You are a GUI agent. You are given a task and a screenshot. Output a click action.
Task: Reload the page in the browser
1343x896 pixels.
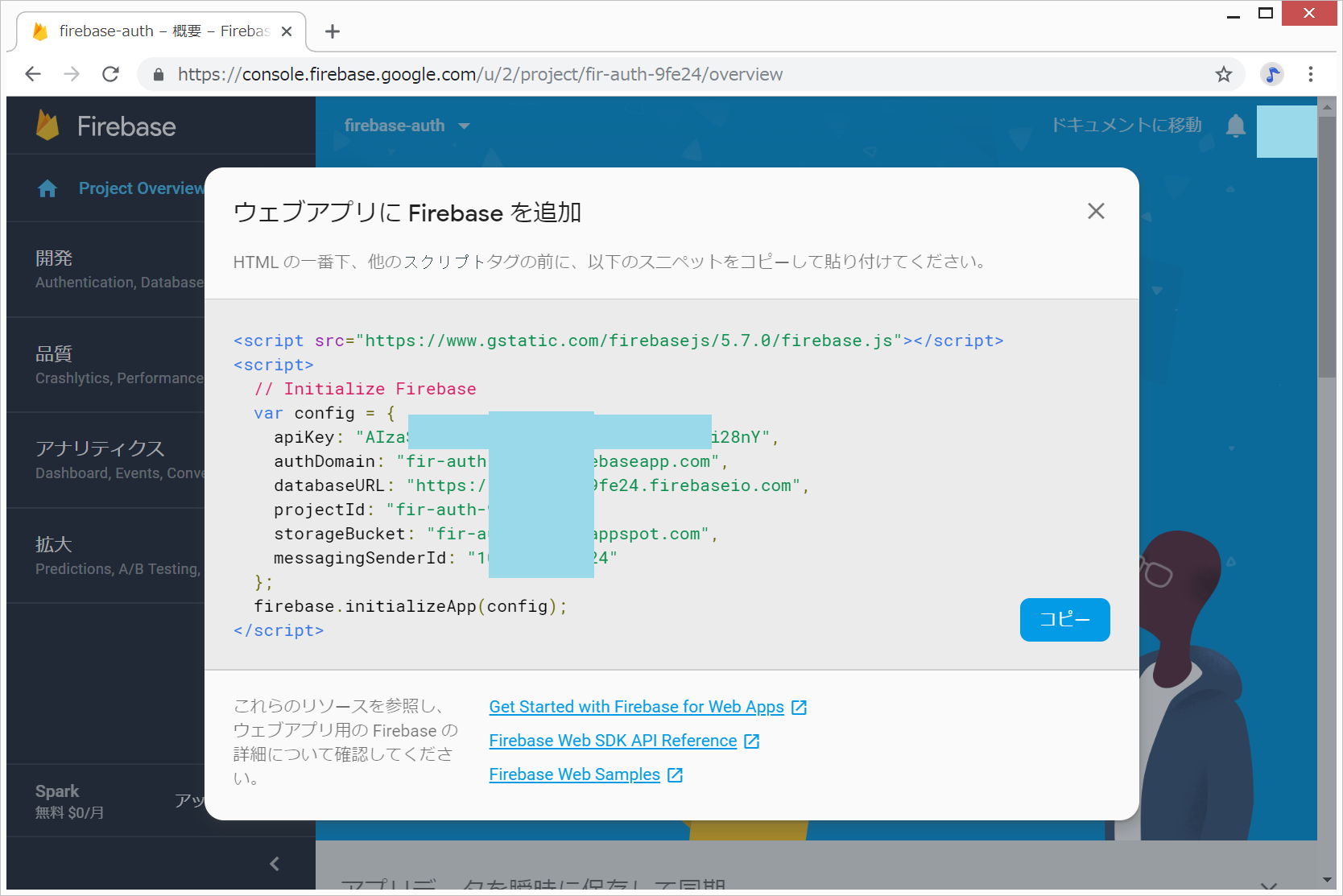point(111,75)
